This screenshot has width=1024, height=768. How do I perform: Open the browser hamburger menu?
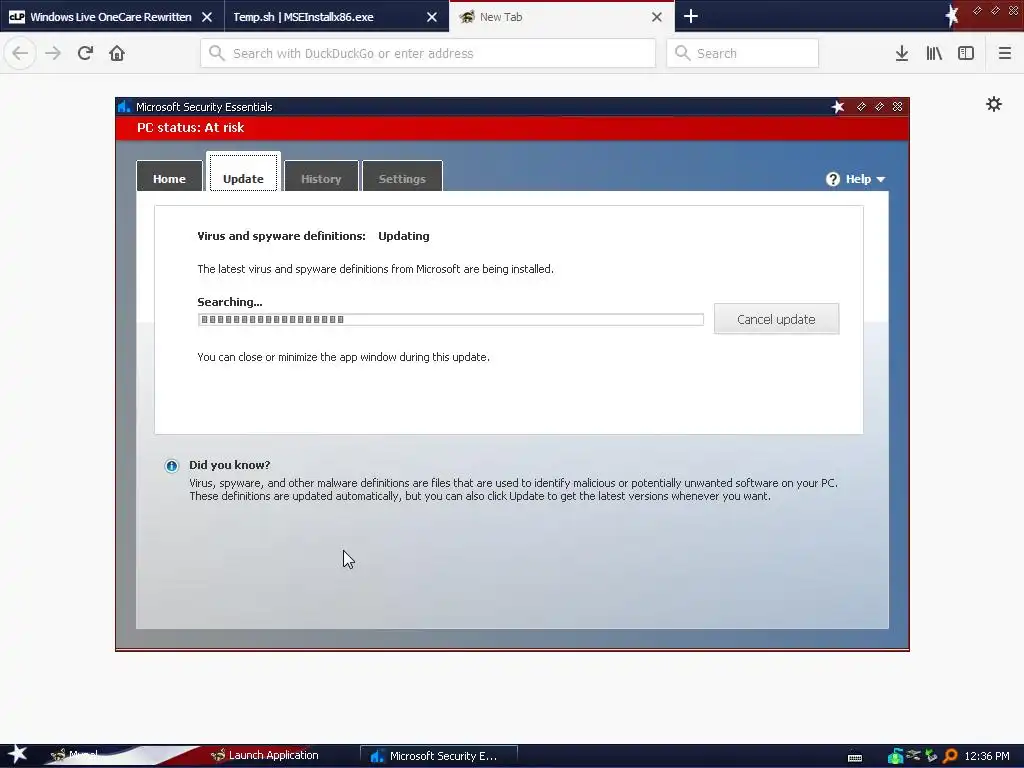point(1004,53)
